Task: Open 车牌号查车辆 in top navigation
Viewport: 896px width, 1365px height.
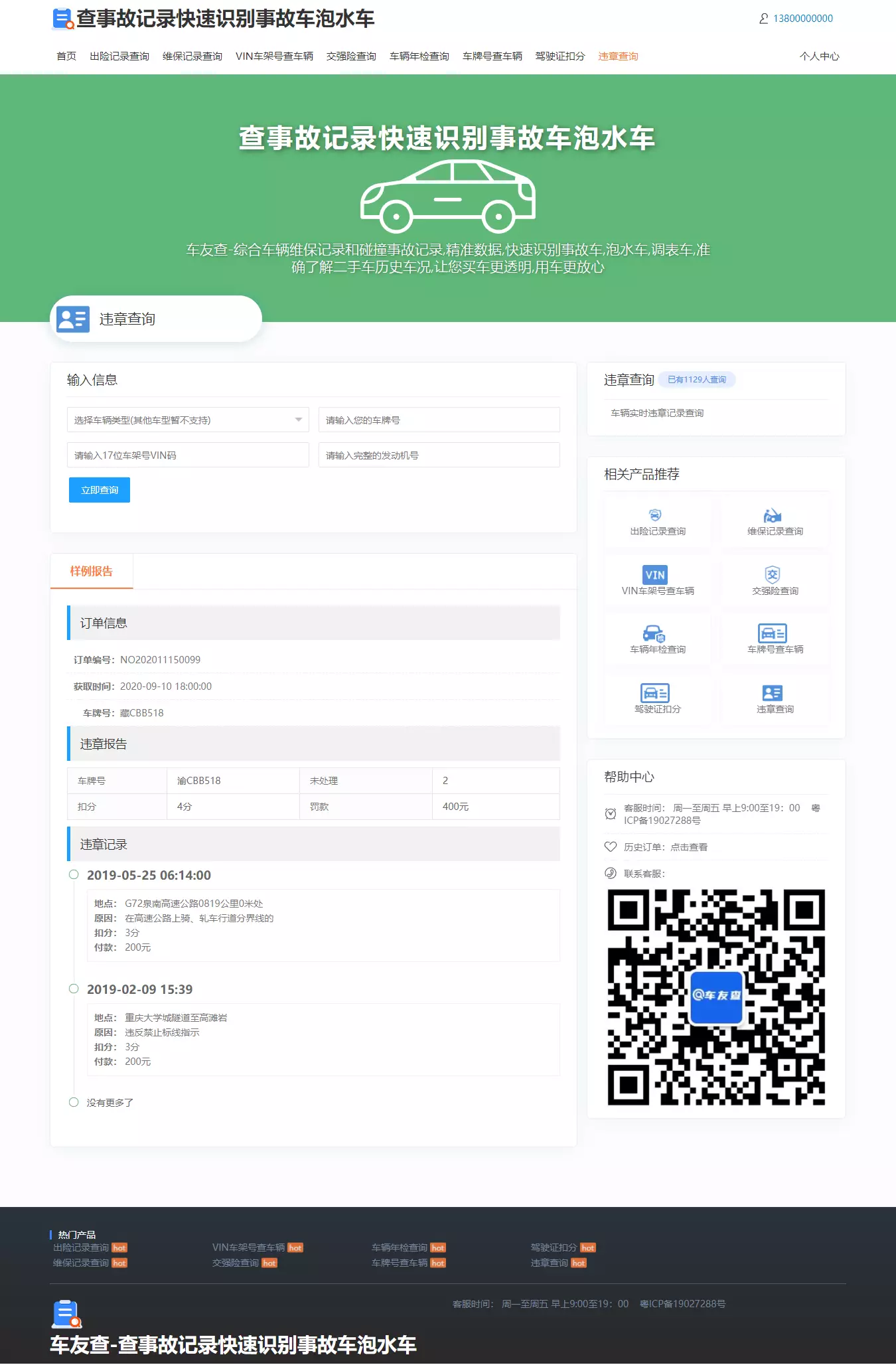Action: click(492, 56)
